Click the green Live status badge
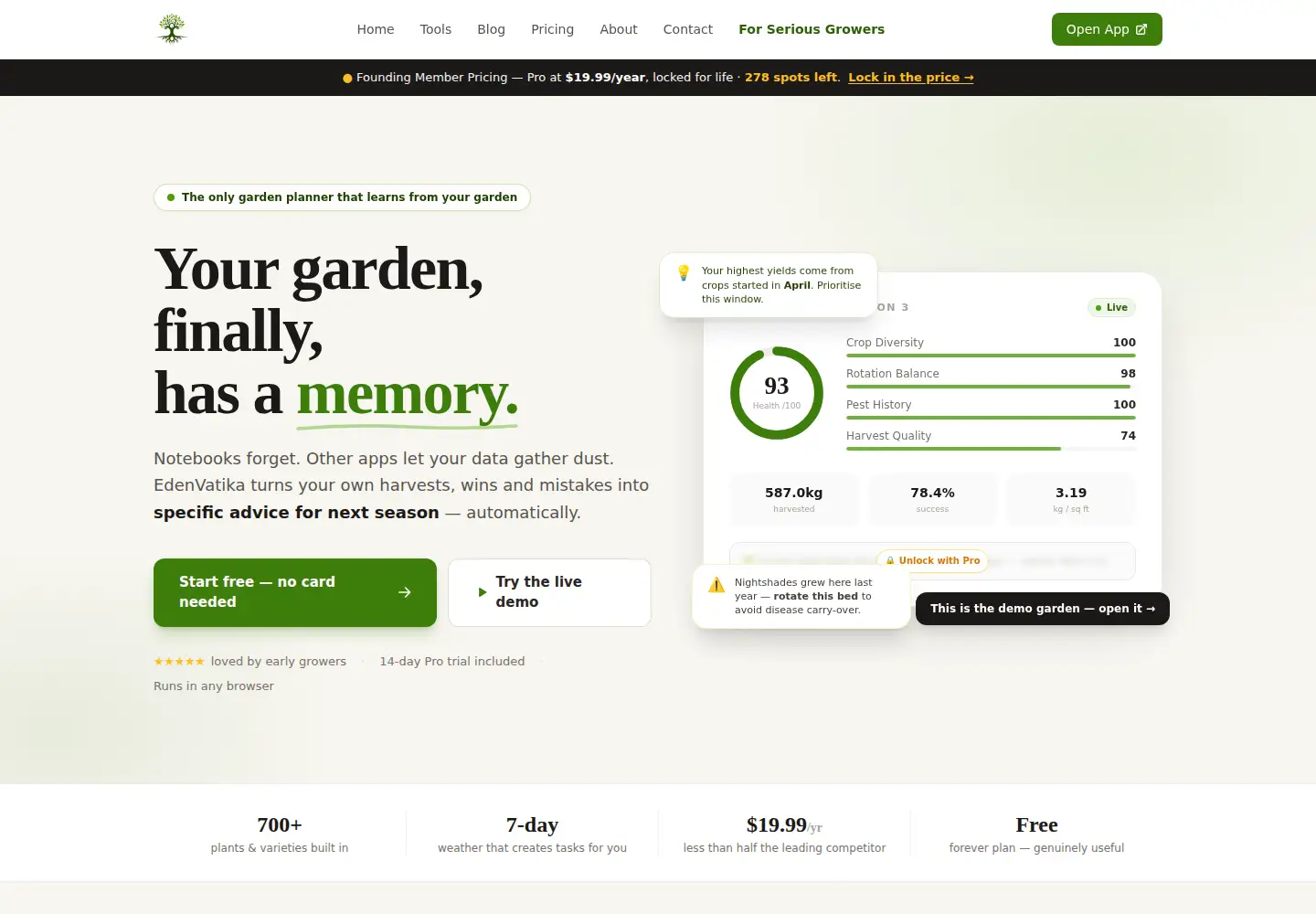The height and width of the screenshot is (914, 1316). point(1111,308)
